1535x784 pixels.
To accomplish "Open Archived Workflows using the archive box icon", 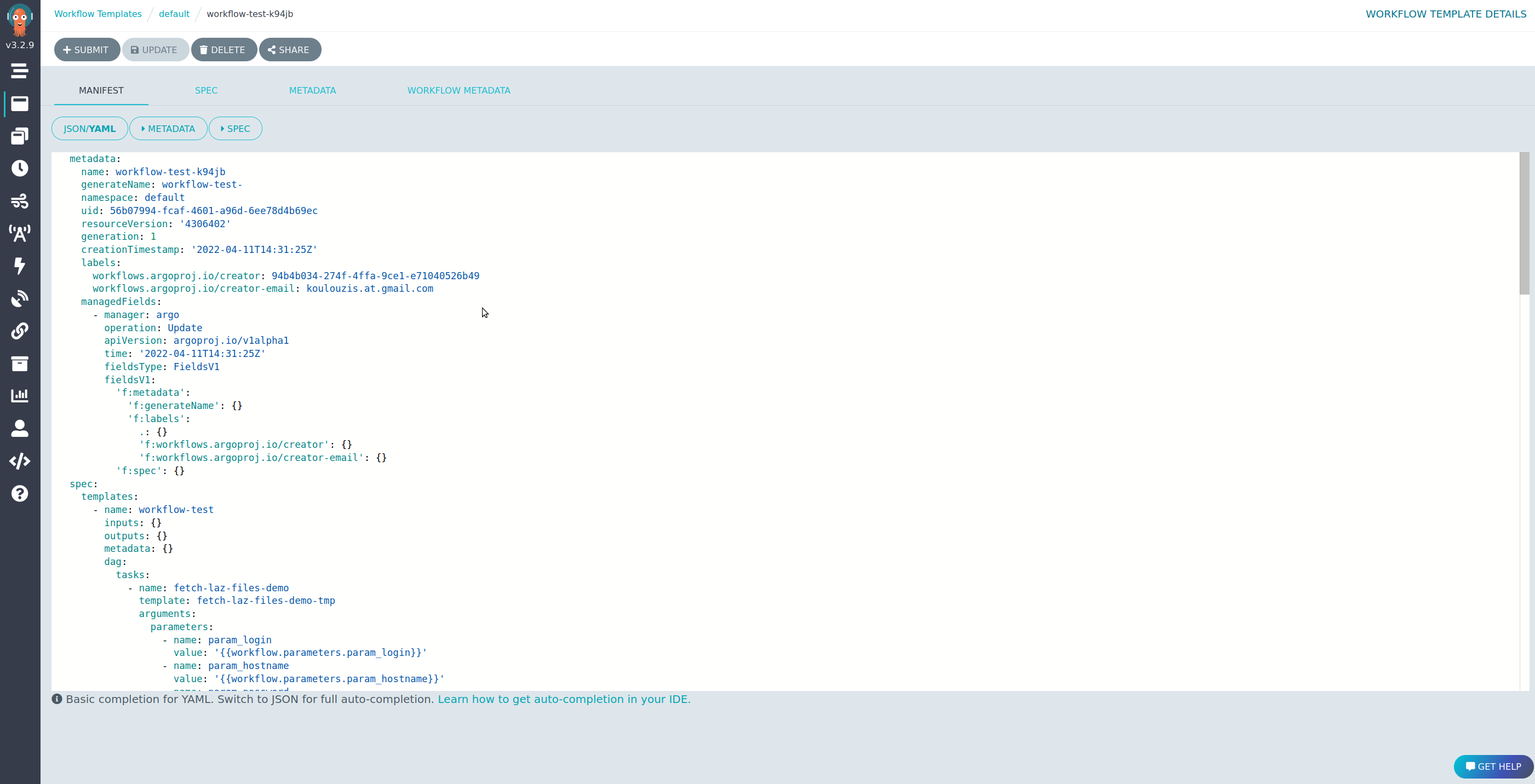I will coord(20,364).
